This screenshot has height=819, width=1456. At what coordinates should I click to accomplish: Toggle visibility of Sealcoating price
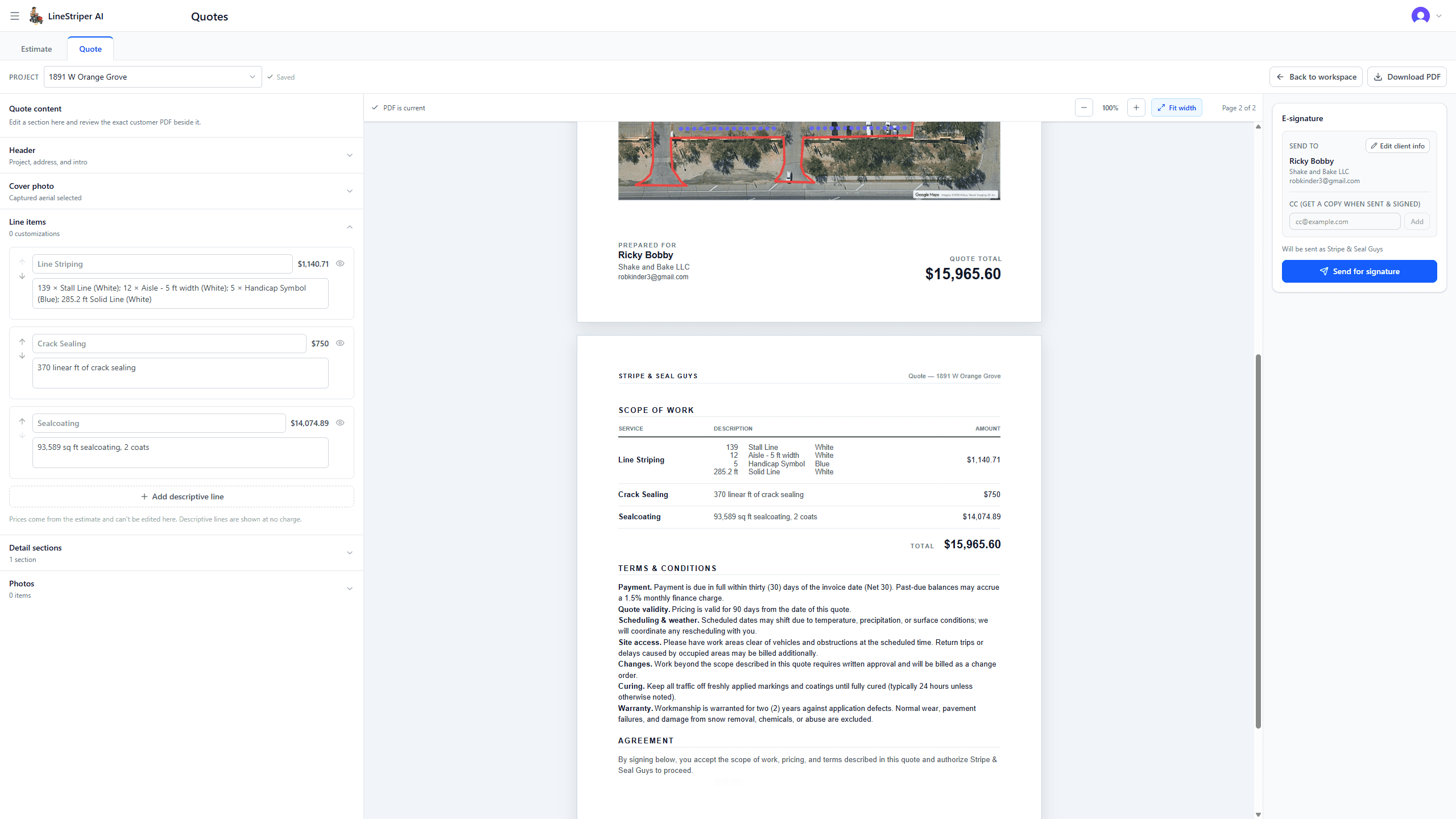point(340,423)
